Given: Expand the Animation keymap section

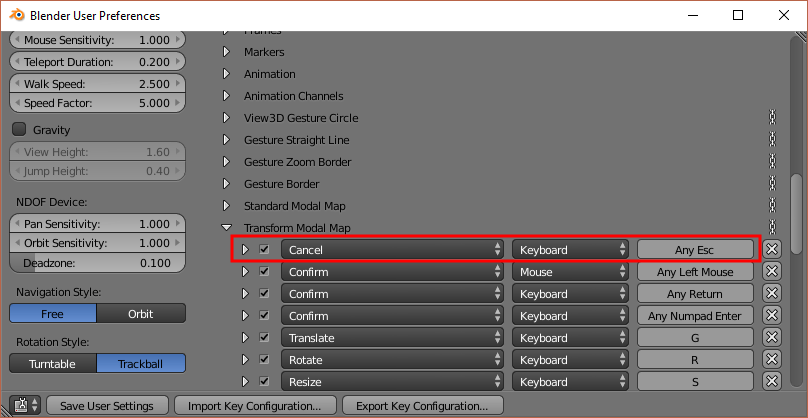Looking at the screenshot, I should (x=226, y=74).
